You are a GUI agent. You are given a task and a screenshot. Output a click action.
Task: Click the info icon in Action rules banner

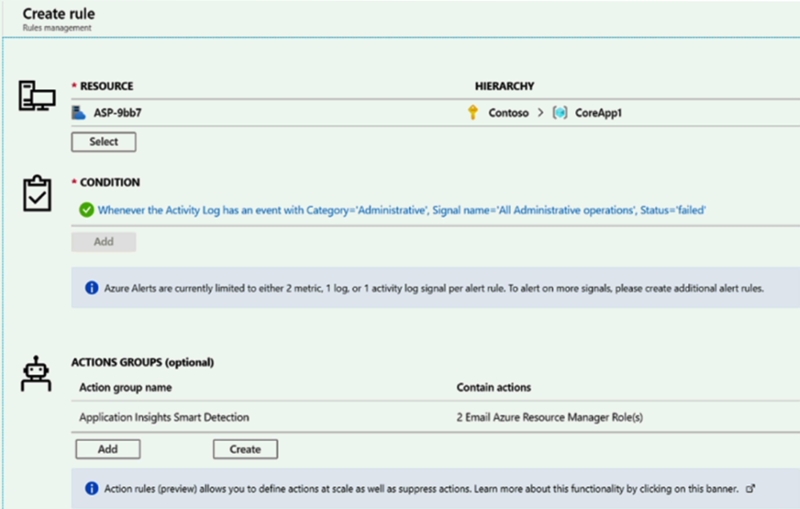(x=90, y=489)
